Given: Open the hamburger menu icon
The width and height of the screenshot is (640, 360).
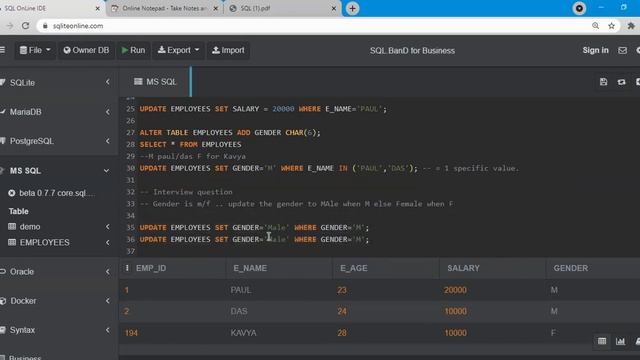Looking at the screenshot, I should point(2,50).
